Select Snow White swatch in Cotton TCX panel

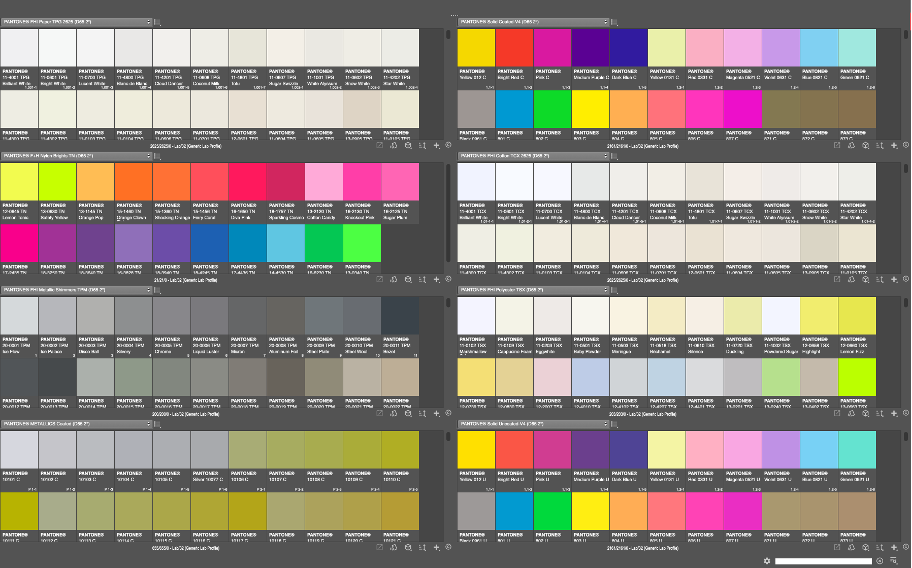(x=819, y=182)
